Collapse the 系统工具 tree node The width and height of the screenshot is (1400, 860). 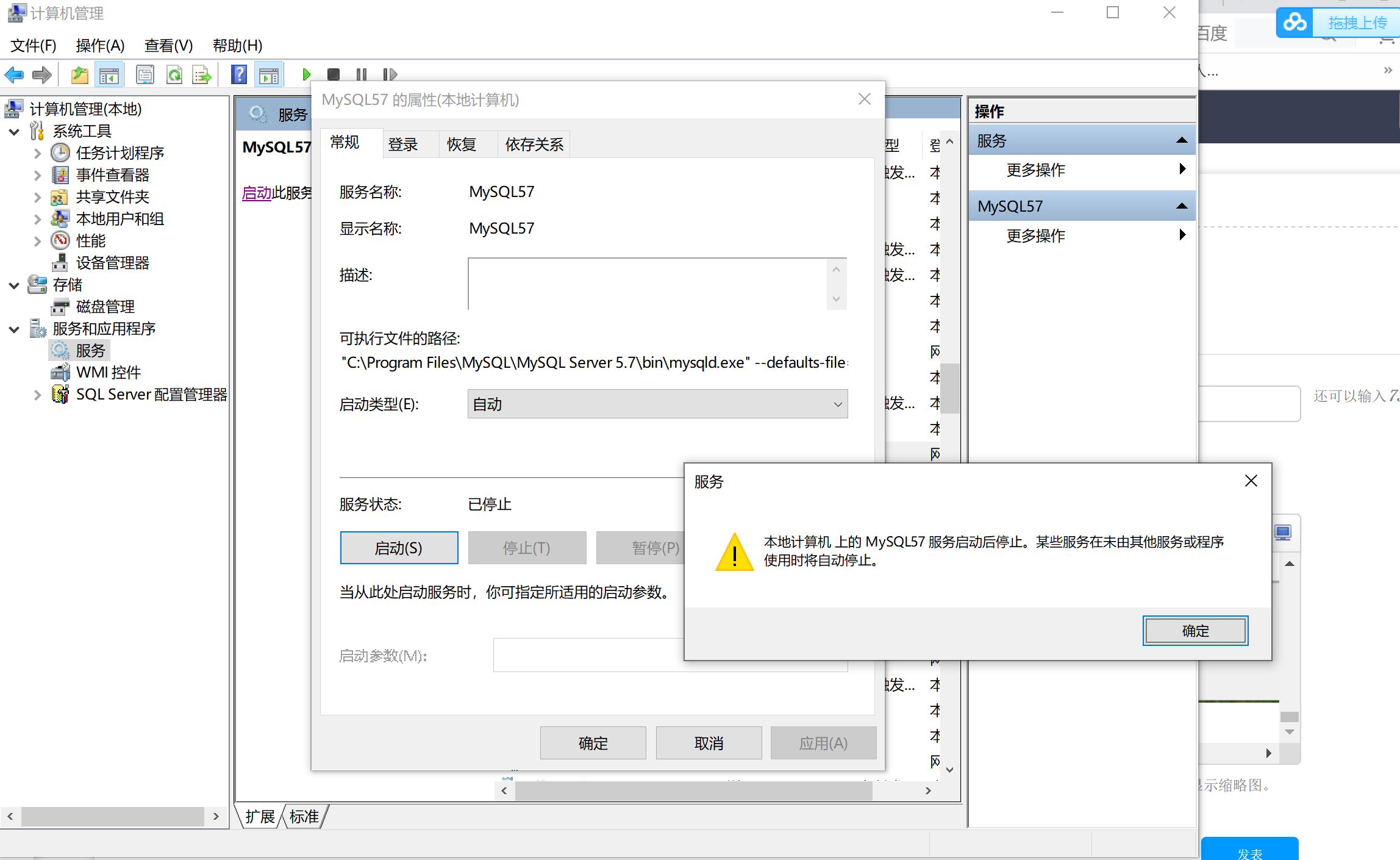click(14, 132)
